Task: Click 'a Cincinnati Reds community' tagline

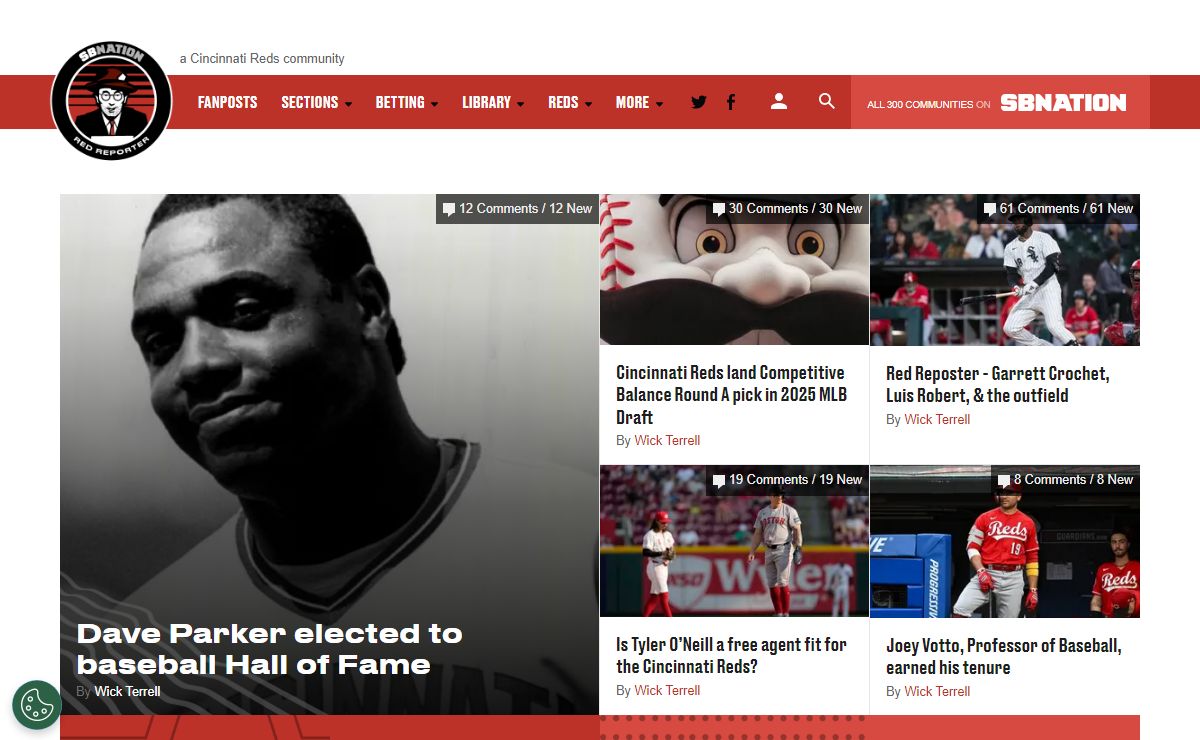Action: pos(262,59)
